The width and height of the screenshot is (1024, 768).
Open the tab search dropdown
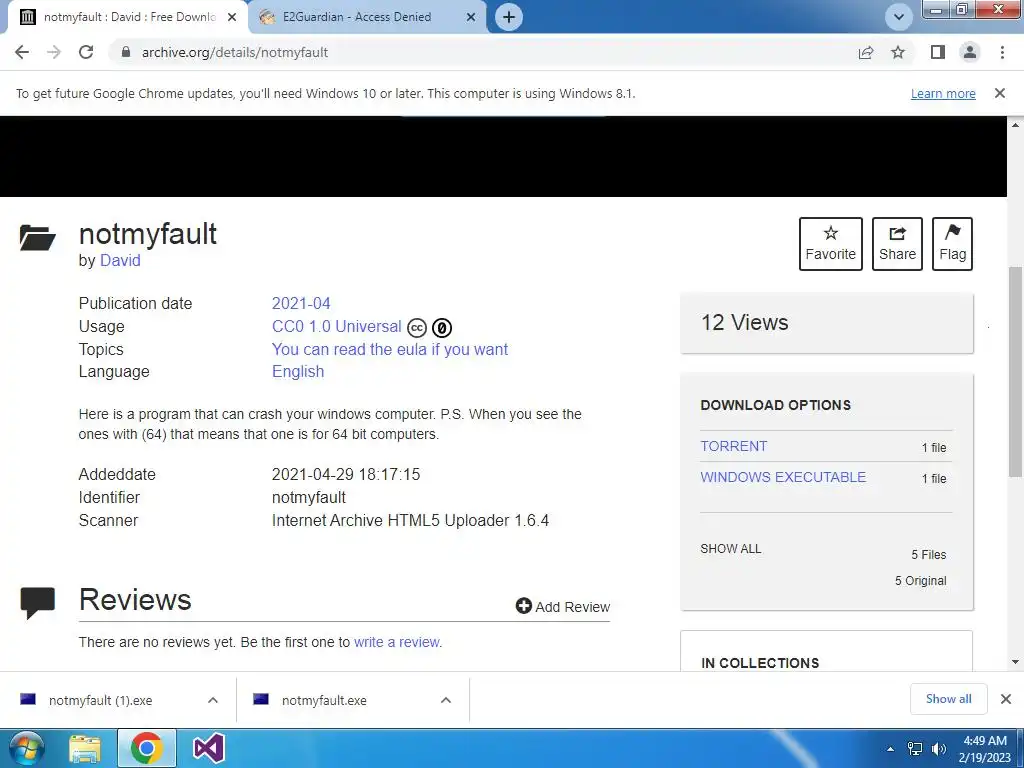[899, 17]
